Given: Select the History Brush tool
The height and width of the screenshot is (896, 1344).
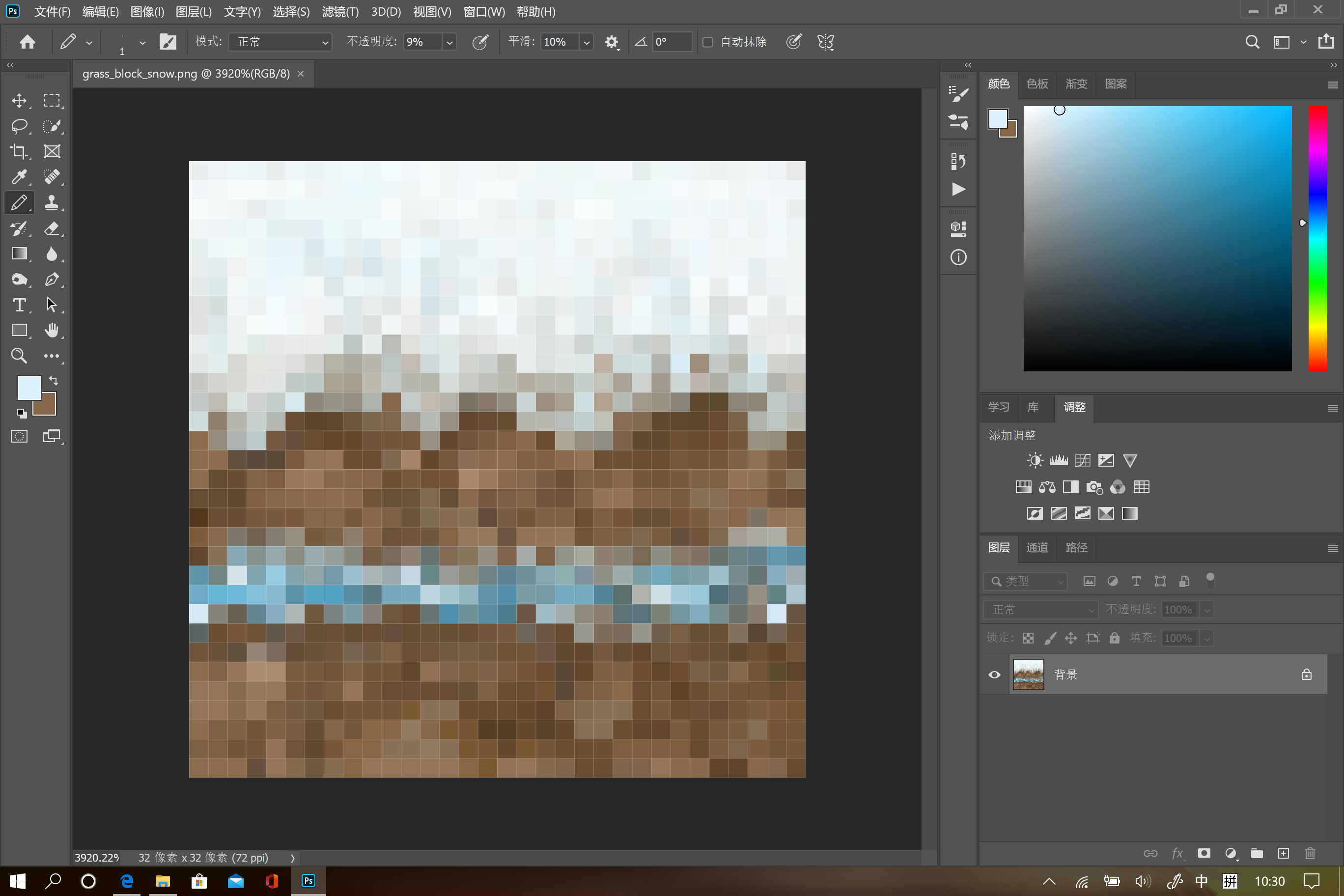Looking at the screenshot, I should 19,228.
